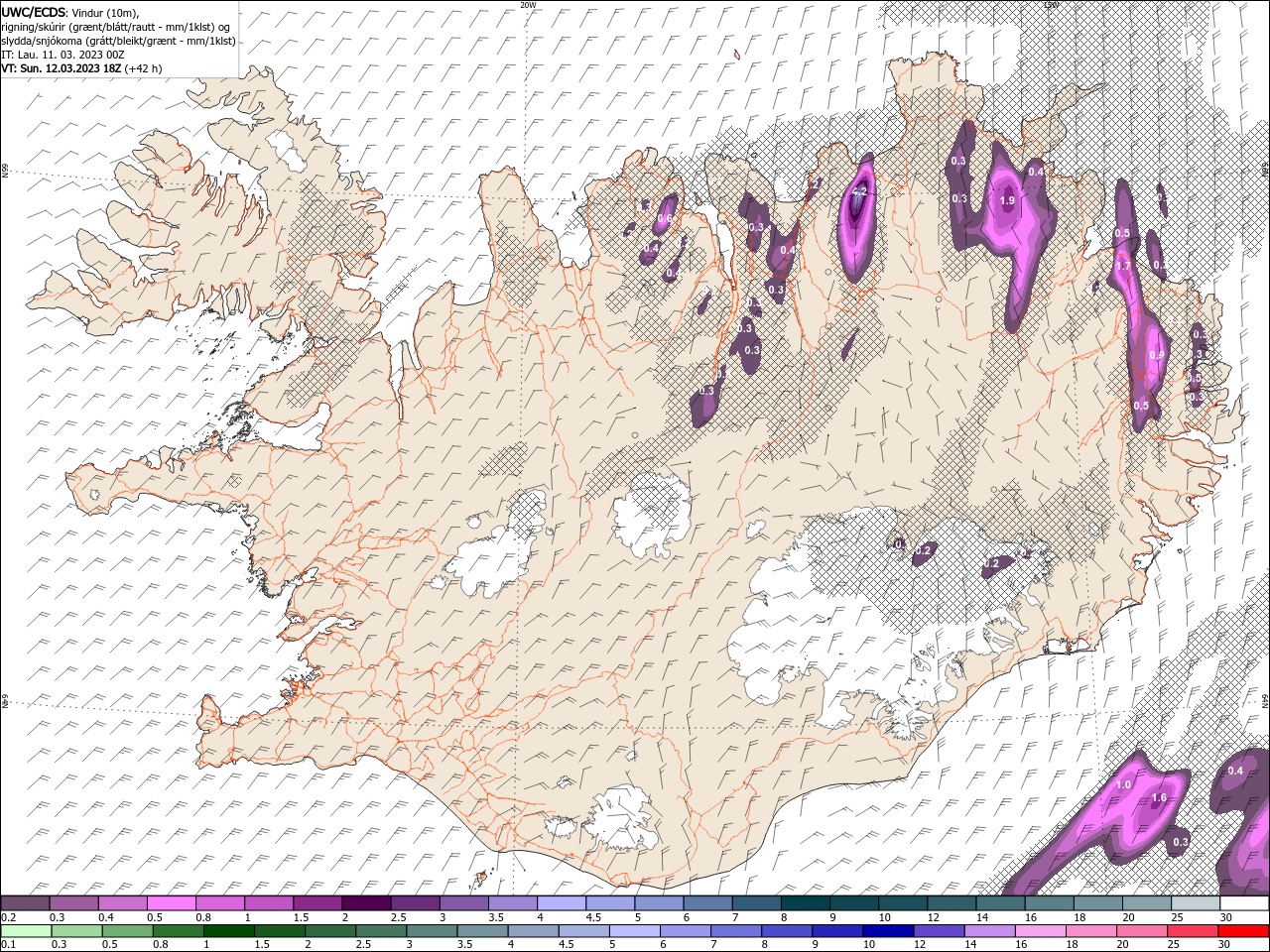Choose the lavender upper legend swatch labeled 4
The height and width of the screenshot is (952, 1270).
click(x=561, y=903)
